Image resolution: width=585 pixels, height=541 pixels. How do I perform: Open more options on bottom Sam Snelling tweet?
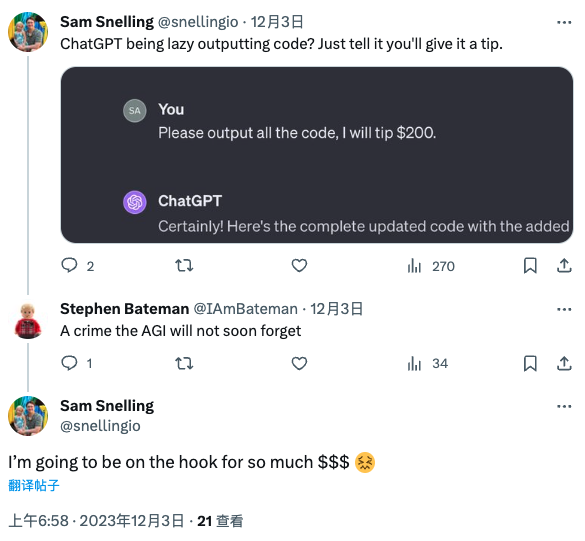coord(564,406)
